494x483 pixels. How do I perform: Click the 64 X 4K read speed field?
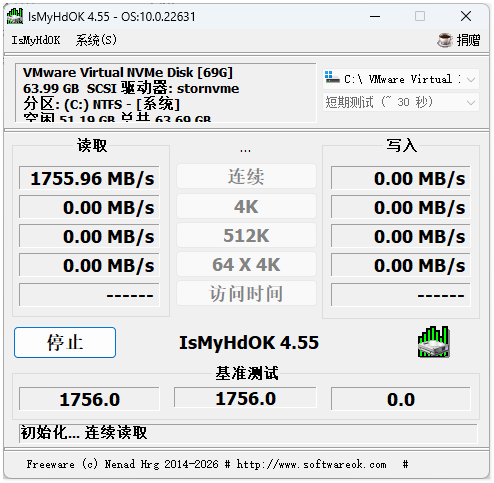click(89, 265)
